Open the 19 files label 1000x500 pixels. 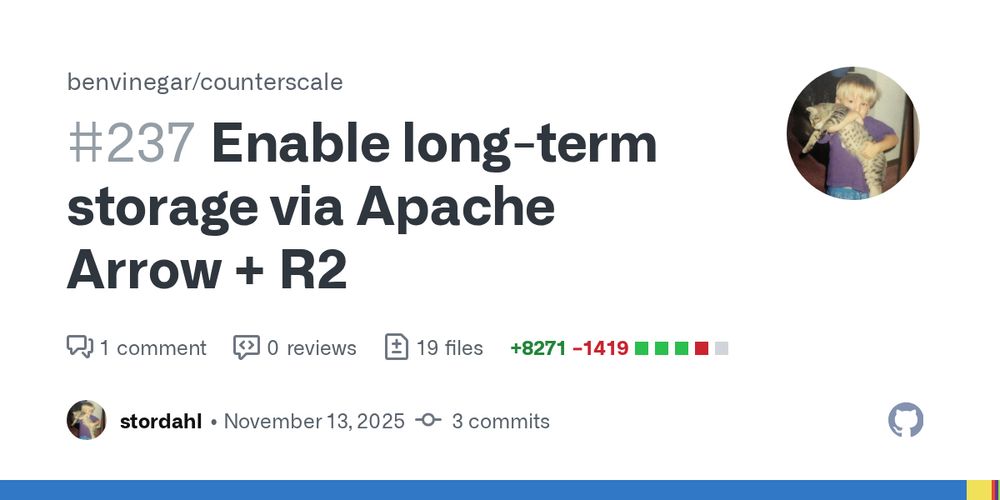[x=449, y=348]
